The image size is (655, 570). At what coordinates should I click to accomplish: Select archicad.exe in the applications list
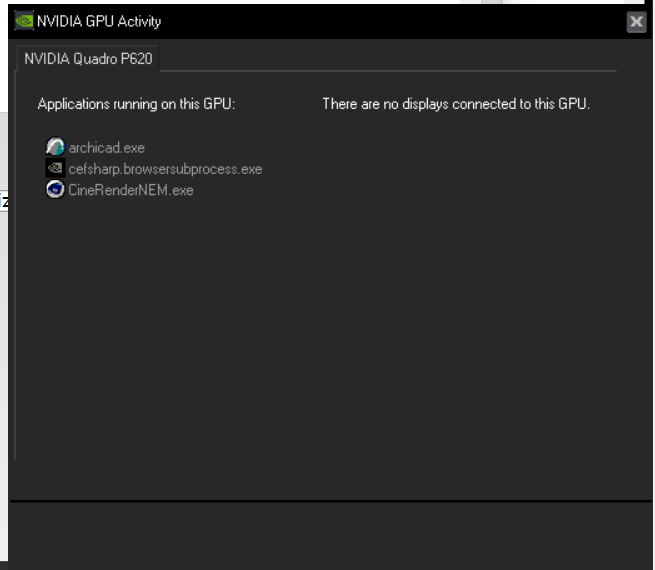coord(107,148)
